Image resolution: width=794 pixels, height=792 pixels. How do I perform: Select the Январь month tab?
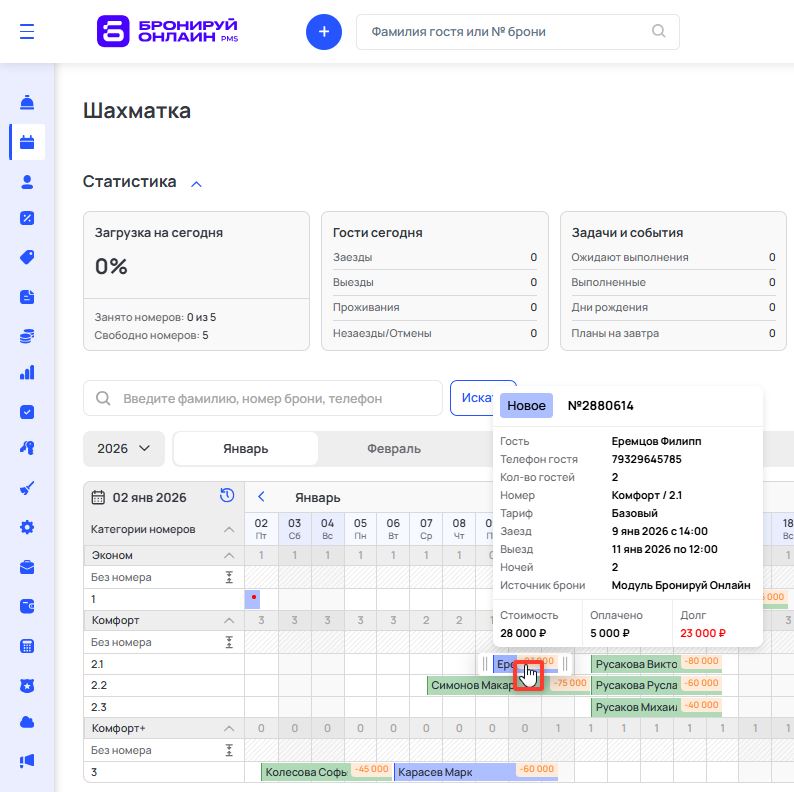[245, 449]
